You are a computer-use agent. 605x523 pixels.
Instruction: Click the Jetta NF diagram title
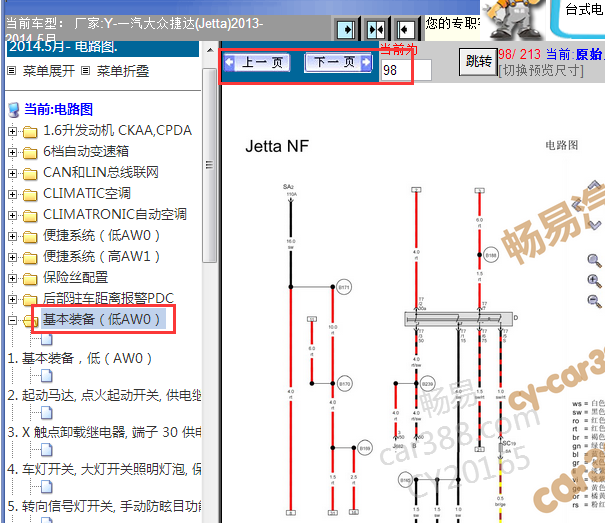[277, 146]
